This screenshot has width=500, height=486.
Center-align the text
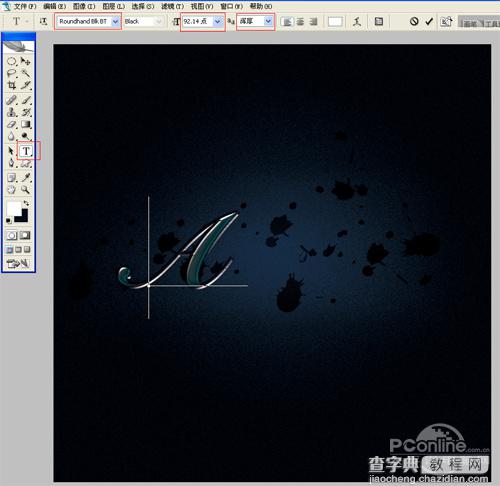pos(300,22)
